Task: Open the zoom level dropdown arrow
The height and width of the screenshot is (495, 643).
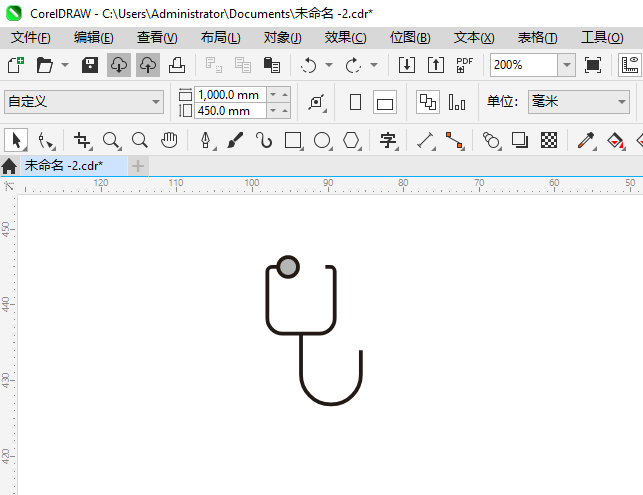Action: (567, 65)
